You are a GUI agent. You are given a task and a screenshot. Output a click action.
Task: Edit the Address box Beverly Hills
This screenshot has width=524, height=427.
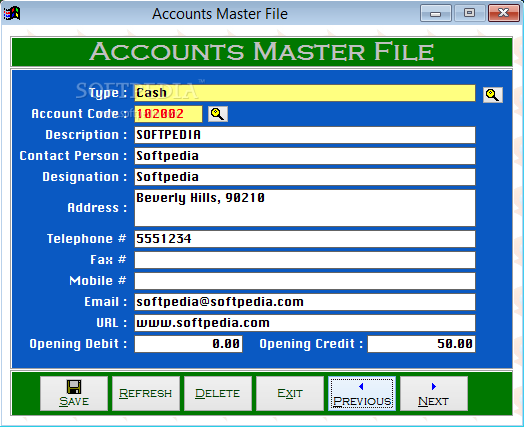pyautogui.click(x=305, y=208)
